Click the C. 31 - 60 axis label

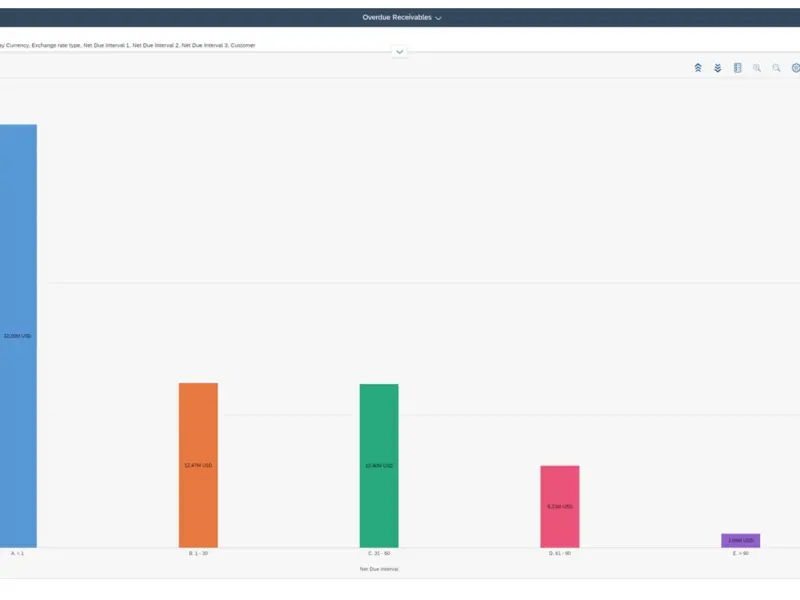379,553
